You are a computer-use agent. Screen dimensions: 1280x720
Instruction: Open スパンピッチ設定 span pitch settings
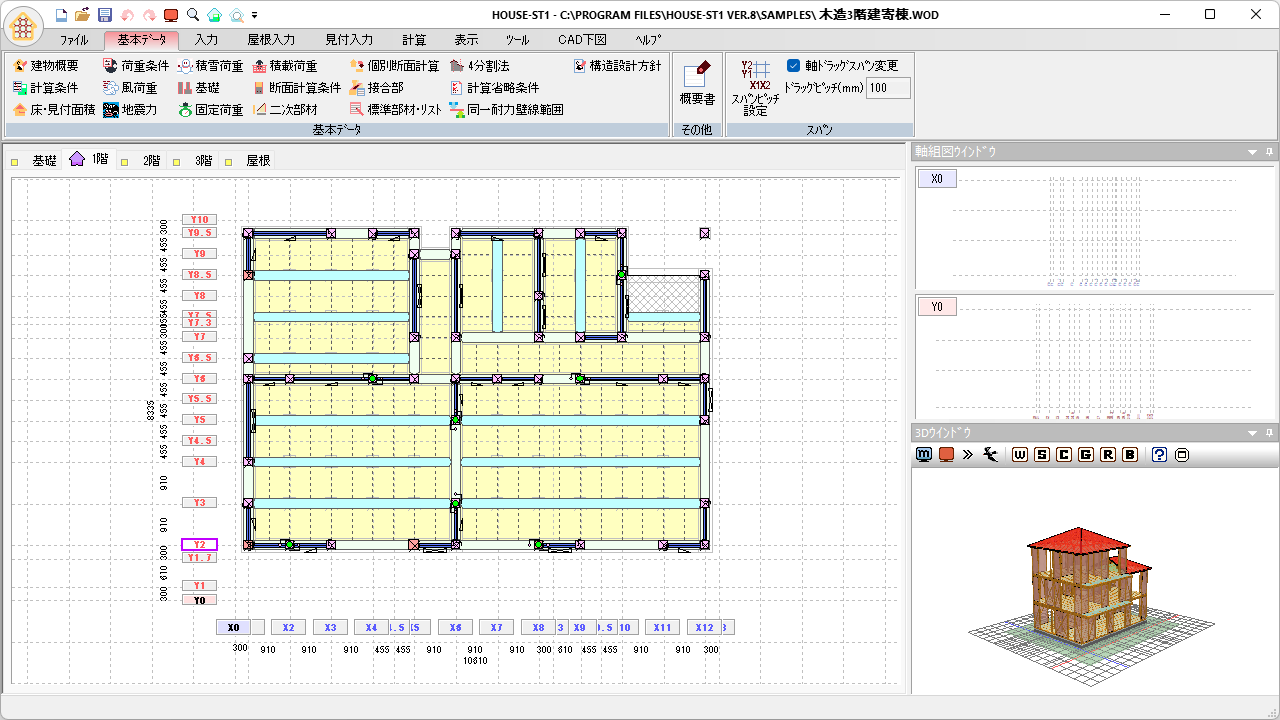point(755,86)
